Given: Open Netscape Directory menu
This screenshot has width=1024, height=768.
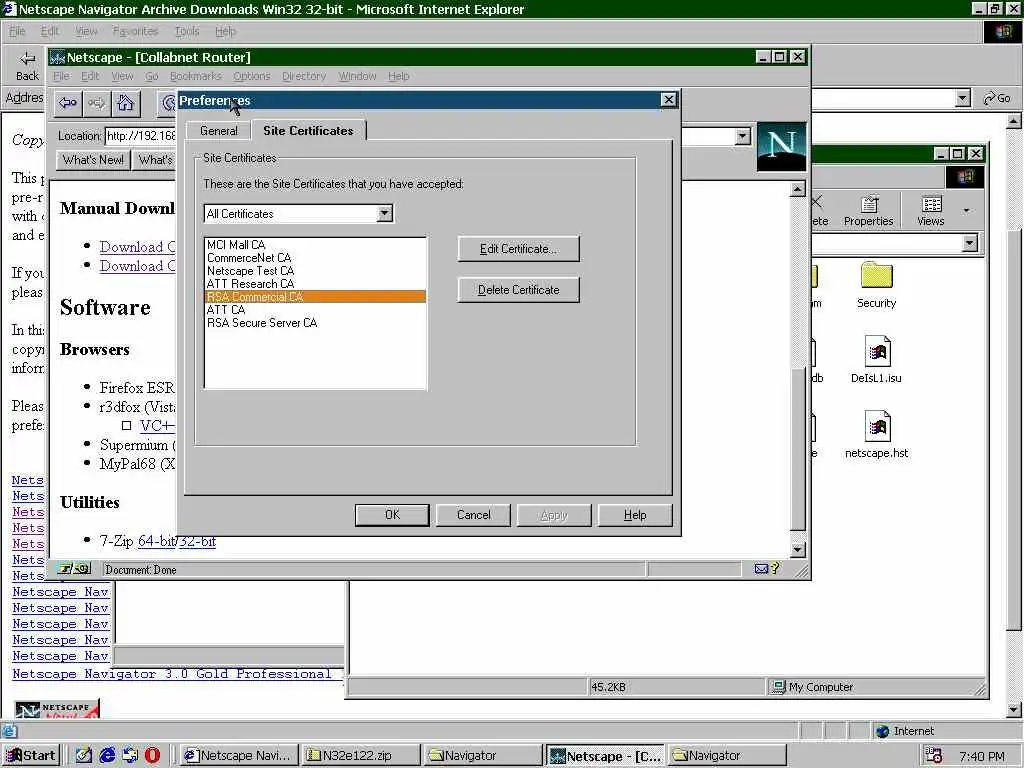Looking at the screenshot, I should click(x=304, y=76).
